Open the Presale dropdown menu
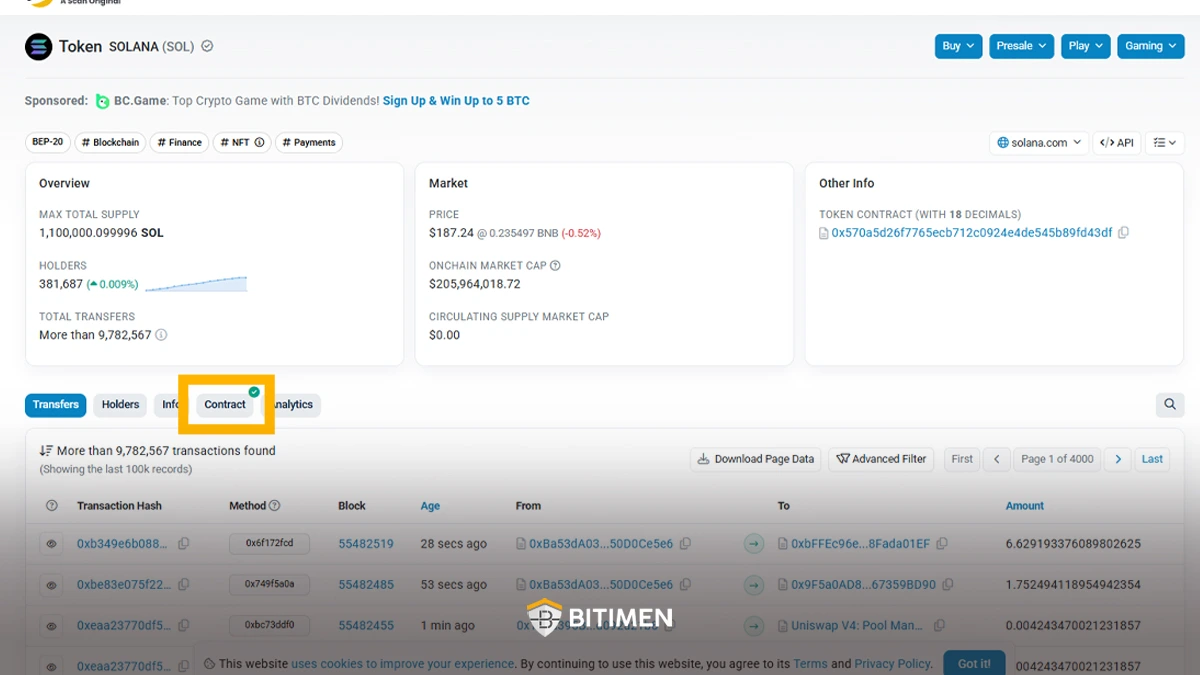This screenshot has height=675, width=1200. pos(1022,46)
